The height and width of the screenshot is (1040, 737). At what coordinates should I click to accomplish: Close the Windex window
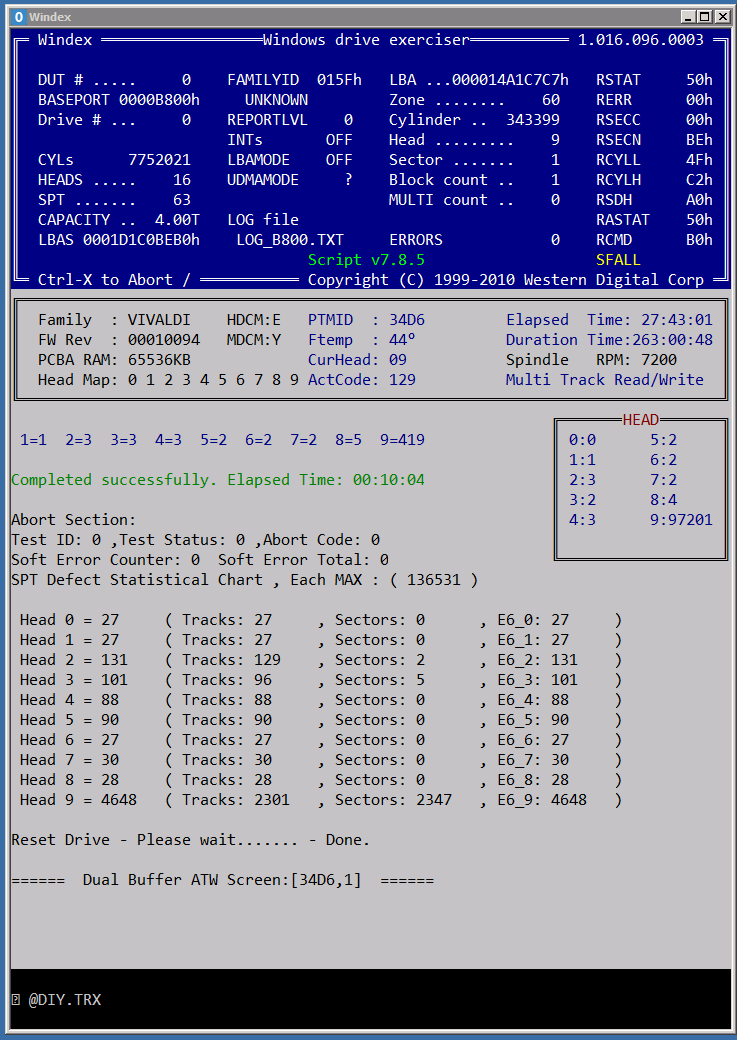click(722, 17)
